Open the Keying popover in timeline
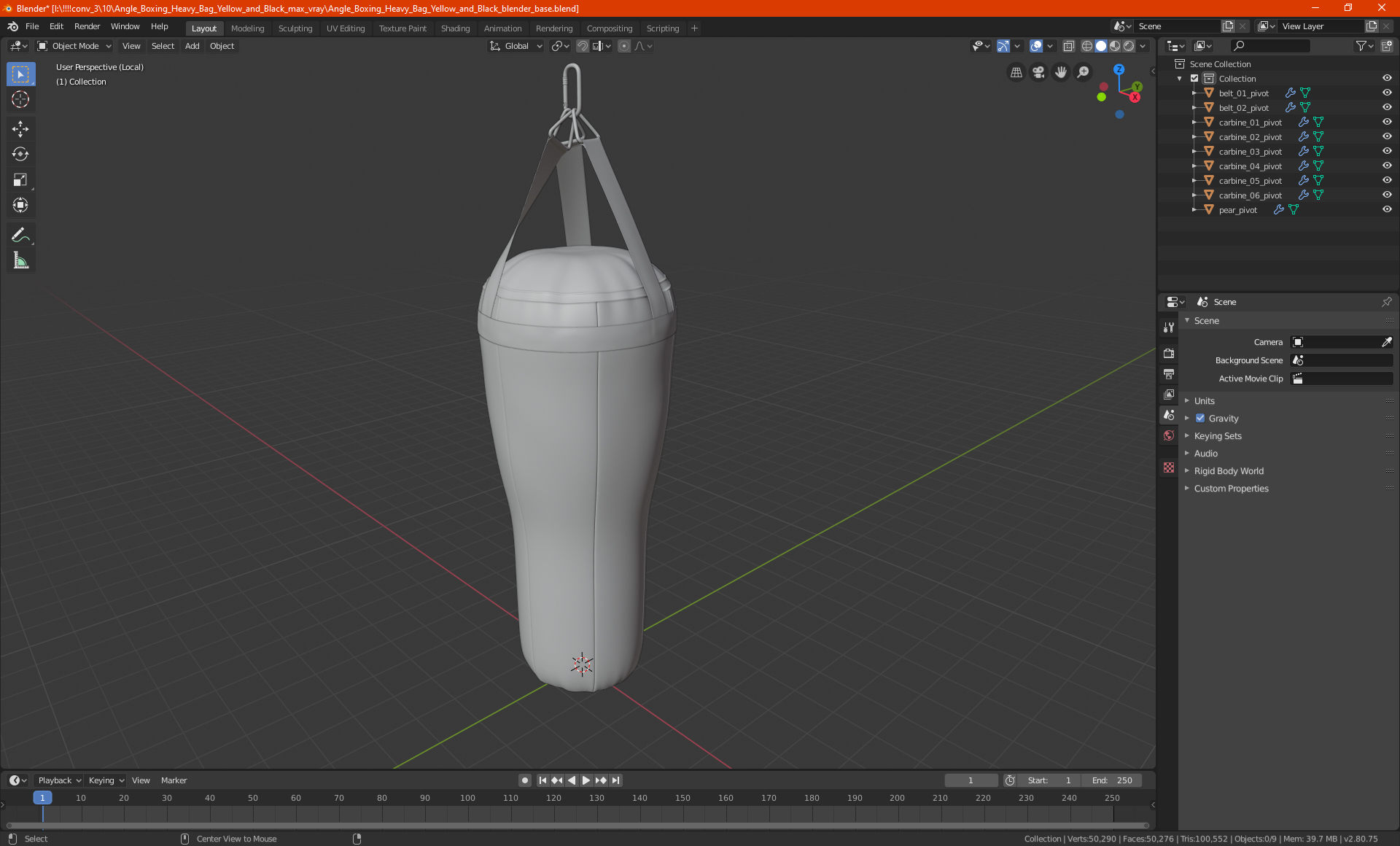Image resolution: width=1400 pixels, height=846 pixels. pos(106,780)
